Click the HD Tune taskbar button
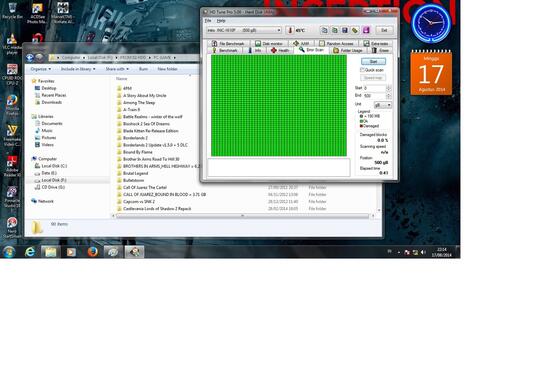540x366 pixels. (134, 252)
